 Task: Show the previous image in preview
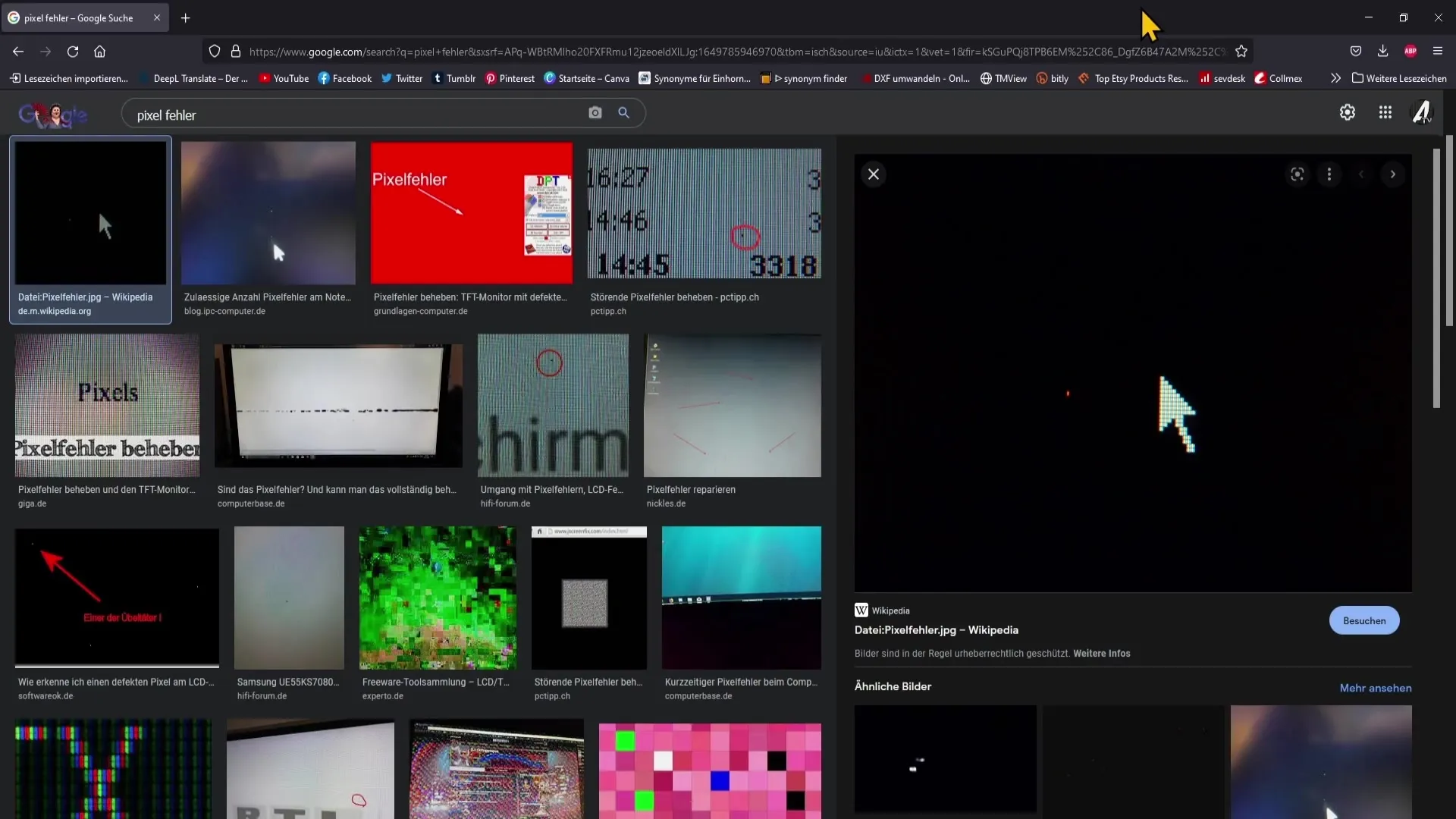(x=1361, y=174)
